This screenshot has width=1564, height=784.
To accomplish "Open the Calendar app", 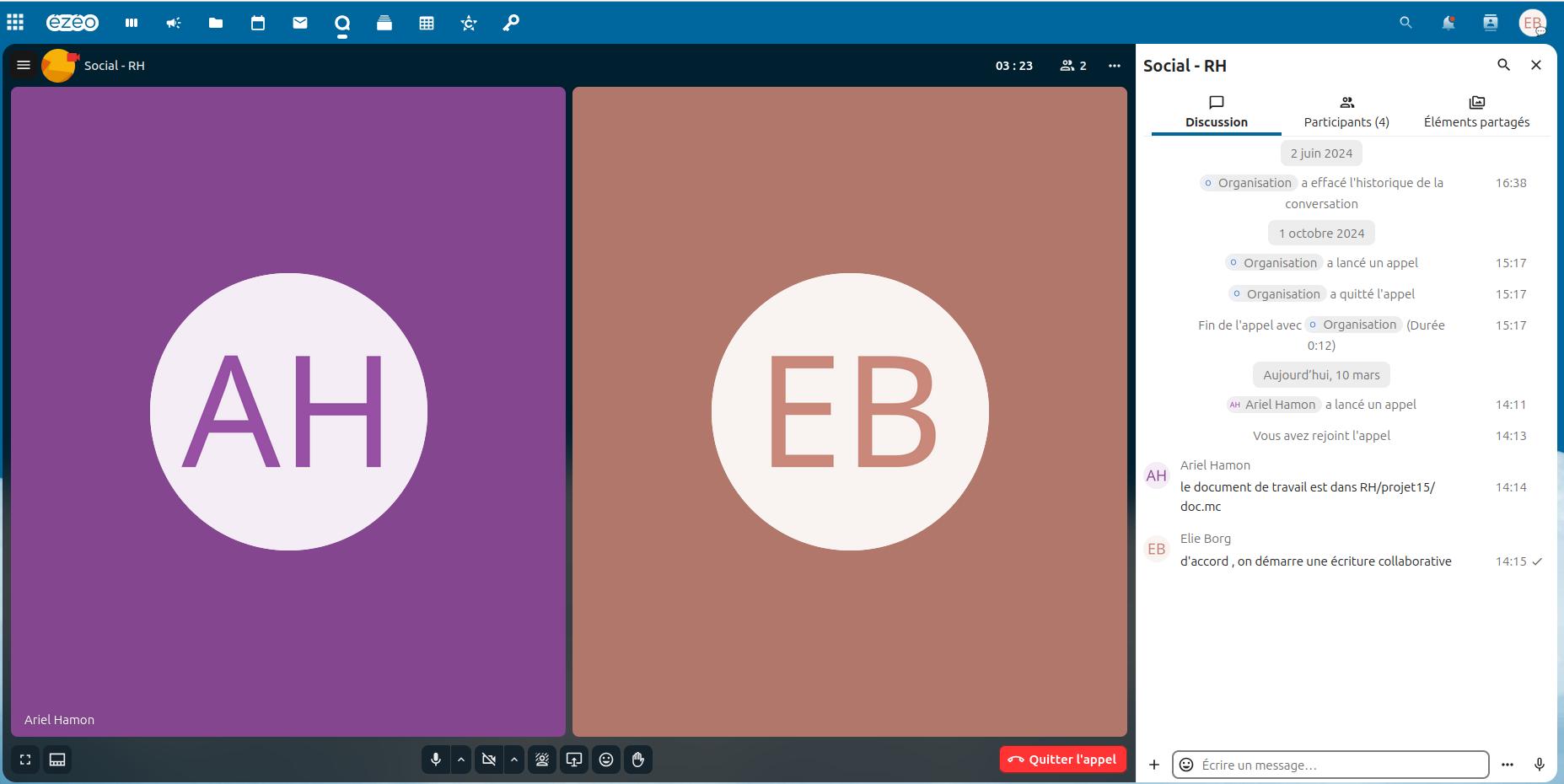I will tap(258, 23).
